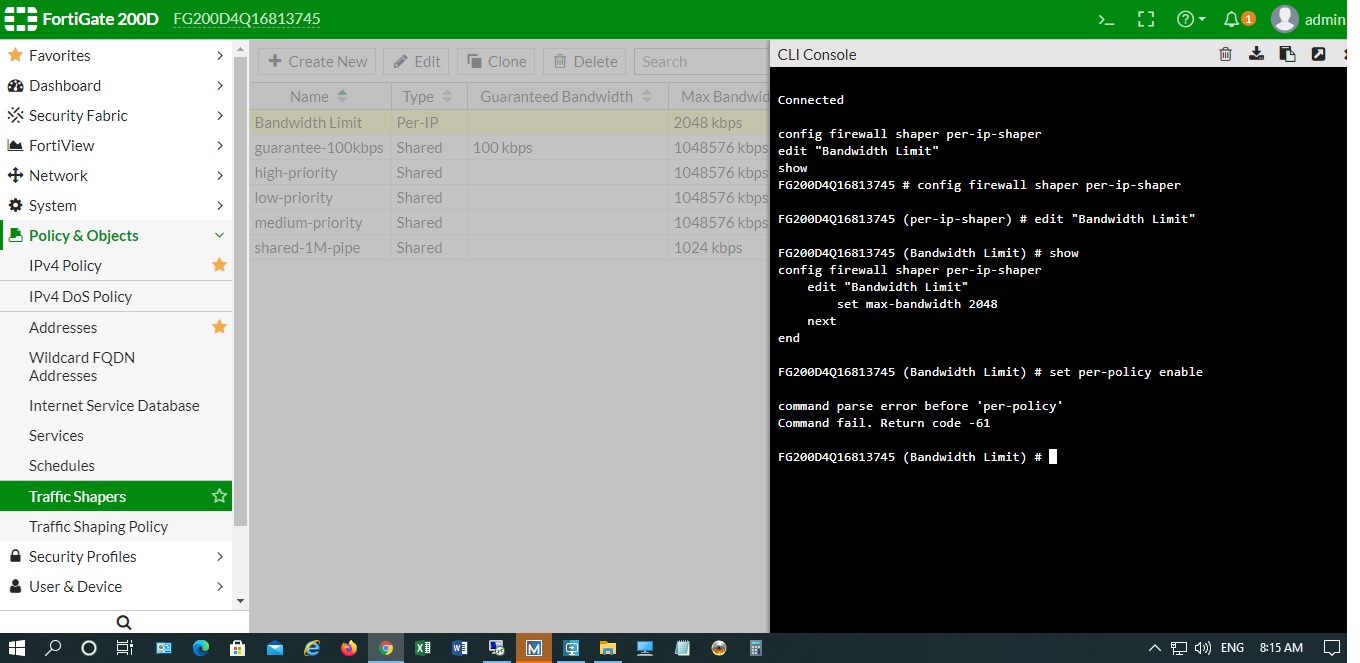Open Microsoft Edge from the taskbar
1360x663 pixels.
pyautogui.click(x=200, y=647)
